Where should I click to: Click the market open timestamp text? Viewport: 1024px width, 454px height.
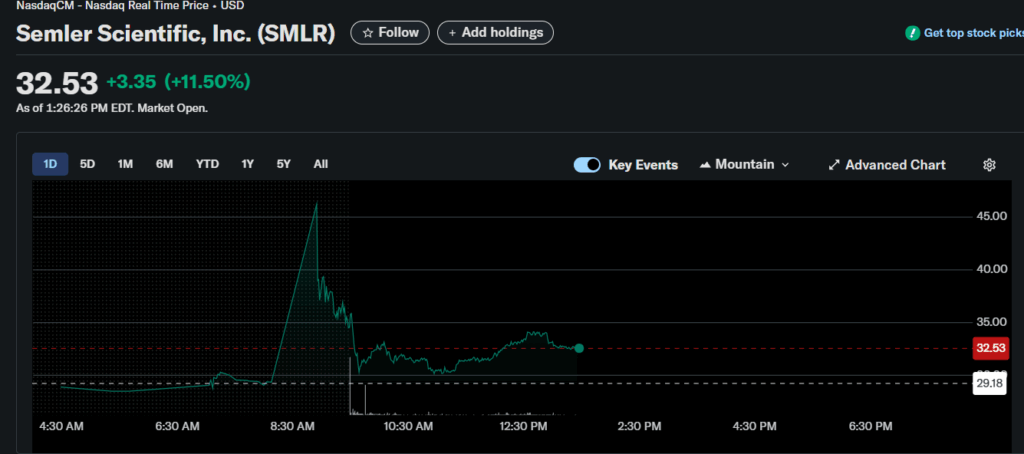click(x=112, y=108)
